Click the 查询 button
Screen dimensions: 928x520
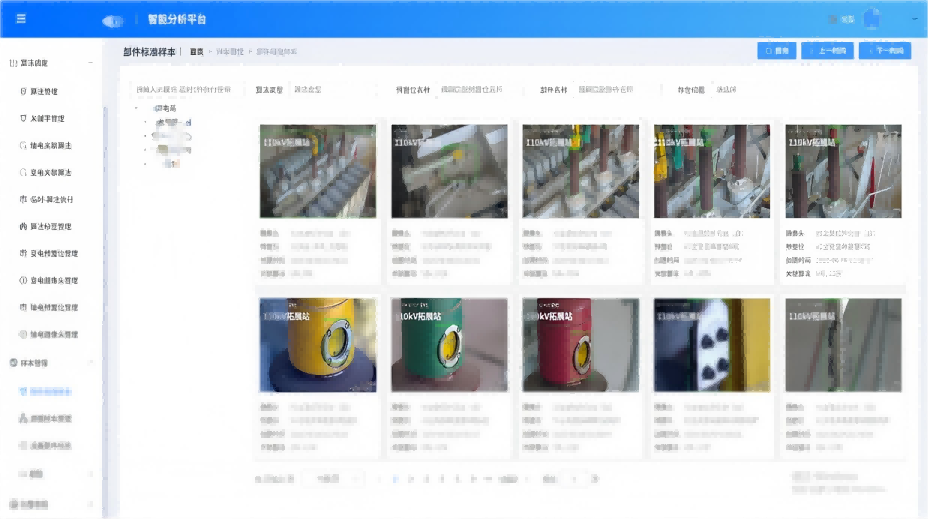coord(777,51)
